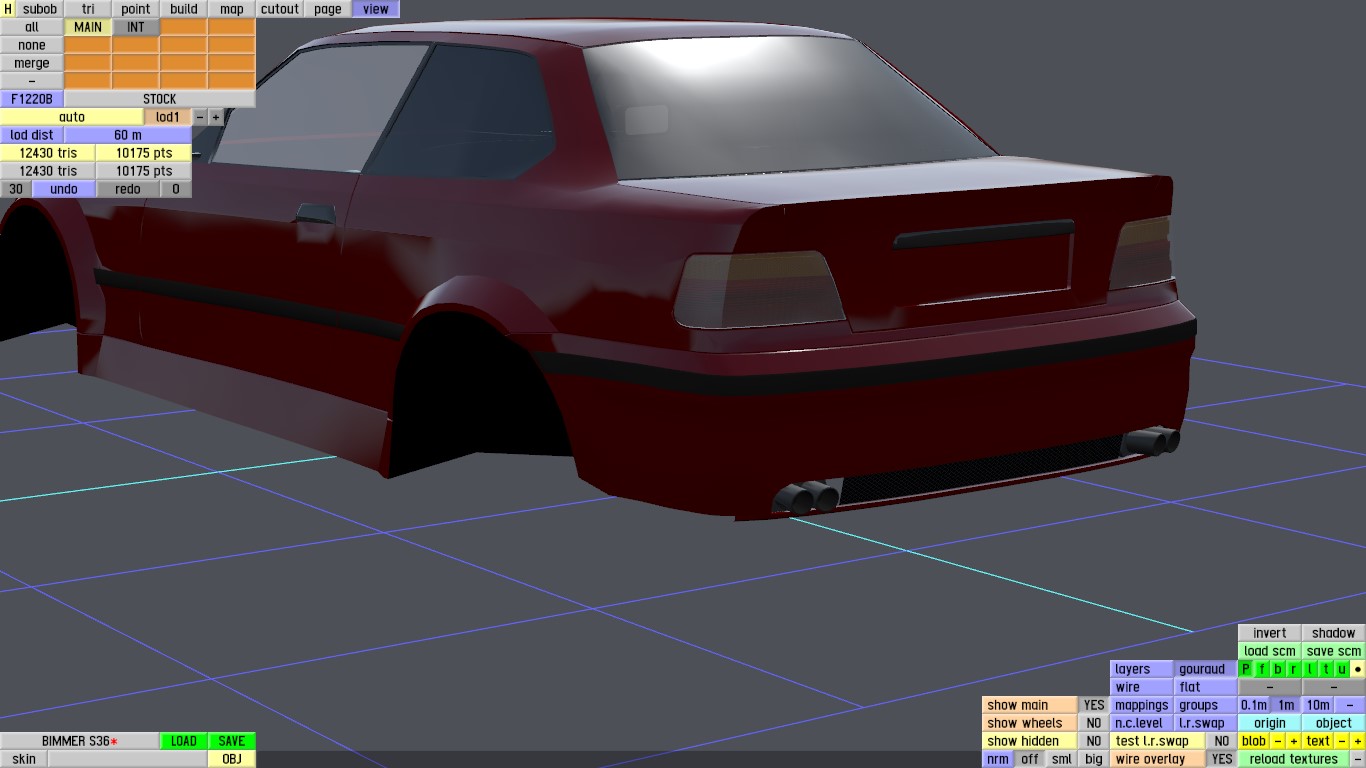This screenshot has width=1366, height=768.
Task: Click the skin button
Action: click(24, 759)
